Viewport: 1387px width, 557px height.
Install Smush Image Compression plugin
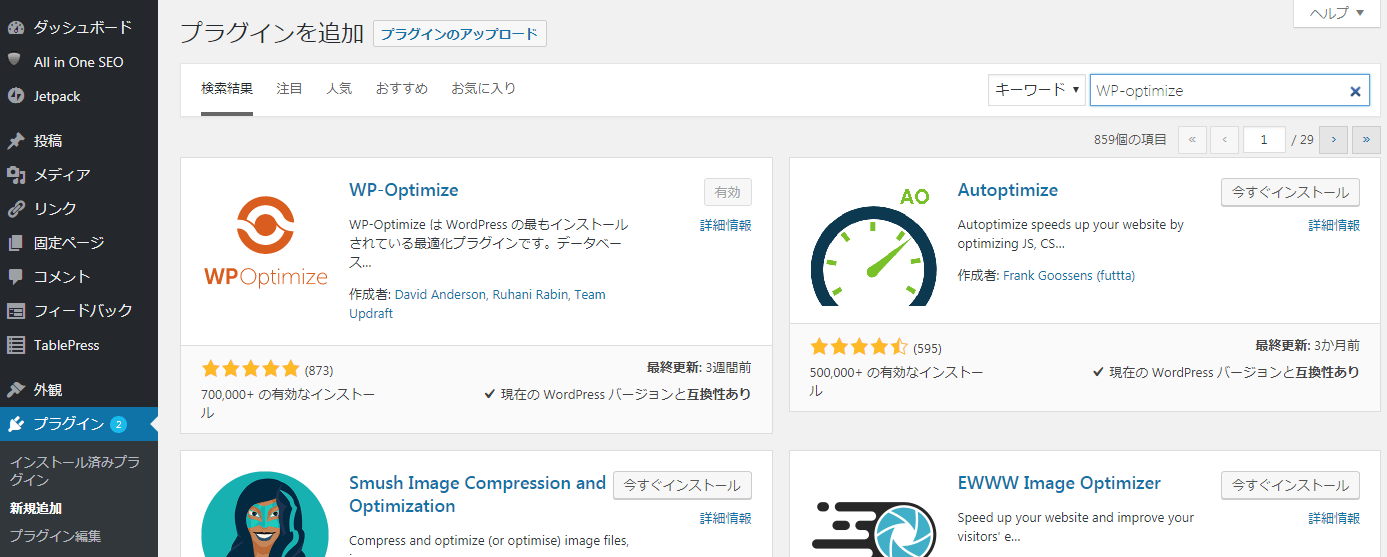[x=682, y=485]
